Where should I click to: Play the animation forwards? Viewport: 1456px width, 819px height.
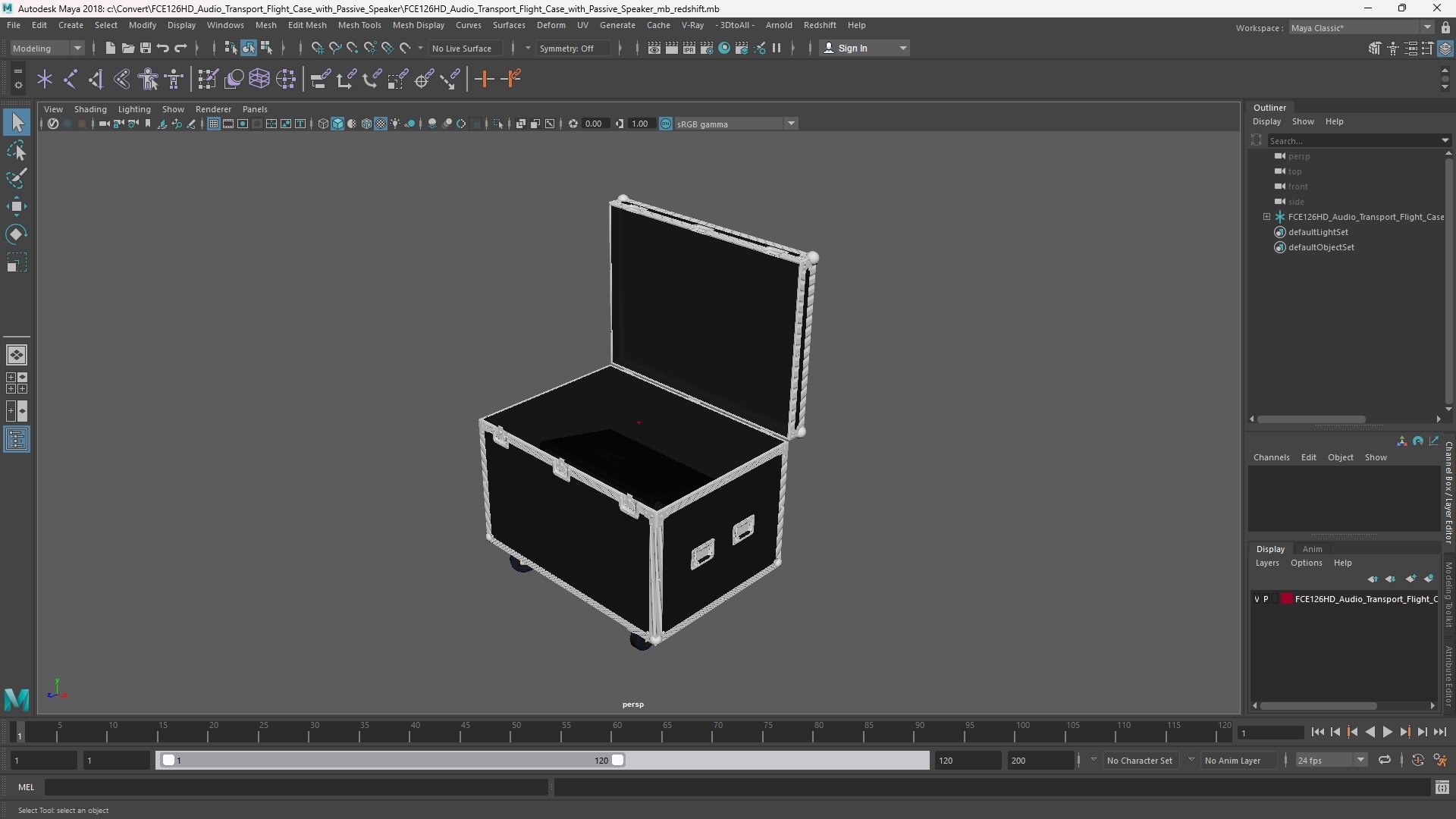click(x=1387, y=732)
